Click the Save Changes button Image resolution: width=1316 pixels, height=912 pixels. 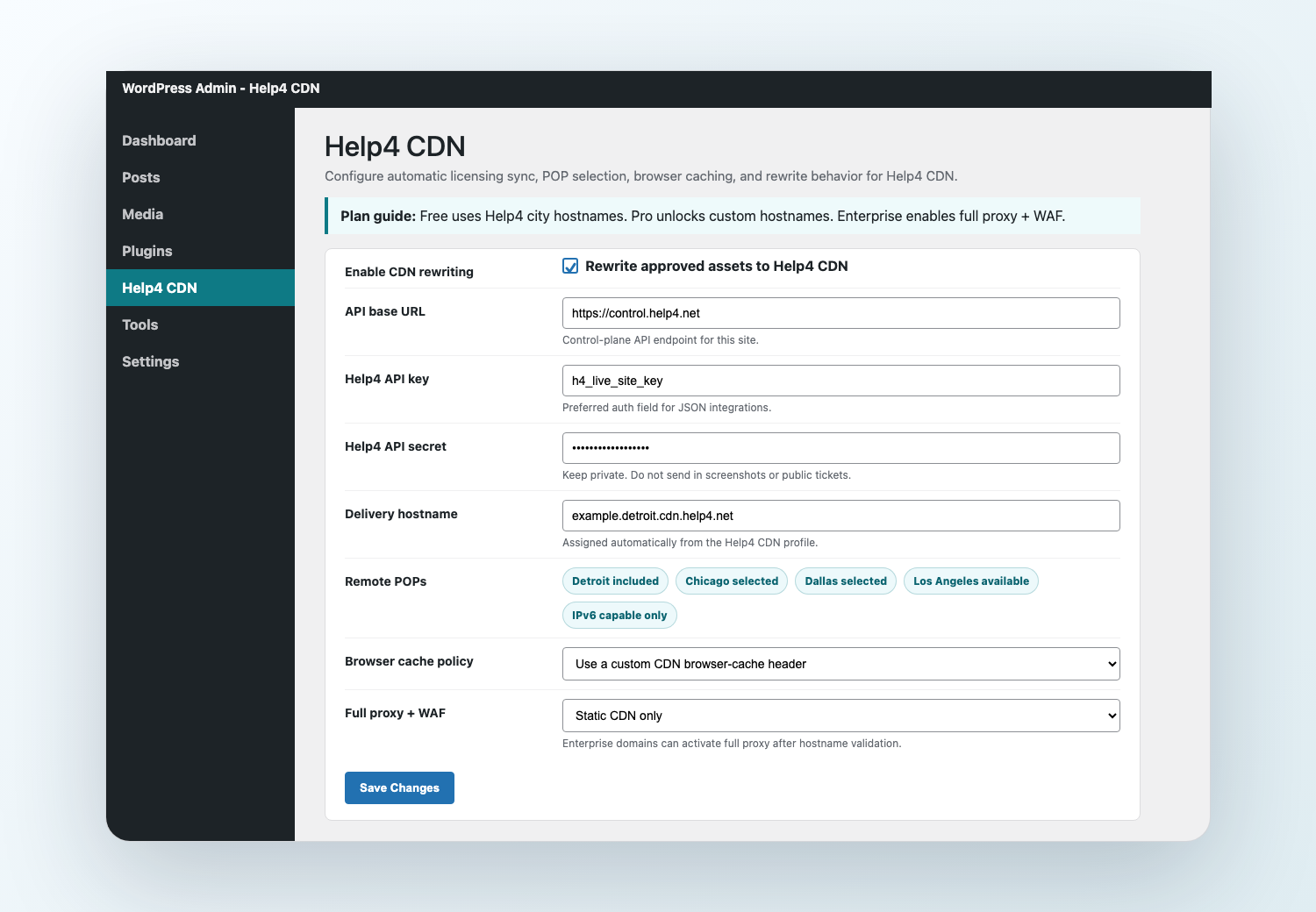point(399,787)
